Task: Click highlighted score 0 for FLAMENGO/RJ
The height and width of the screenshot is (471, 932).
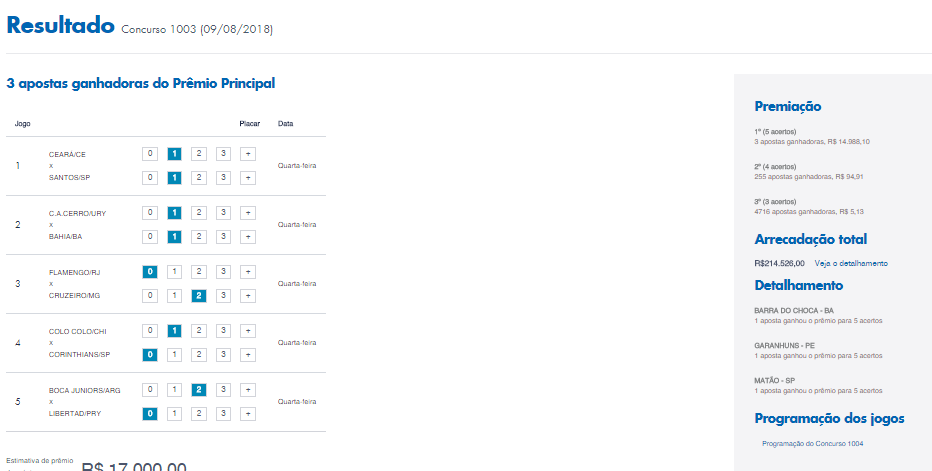Action: tap(150, 272)
